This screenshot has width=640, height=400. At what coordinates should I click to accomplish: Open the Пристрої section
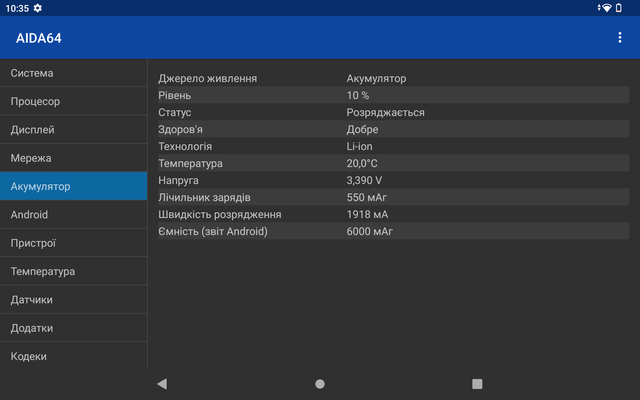coord(73,243)
